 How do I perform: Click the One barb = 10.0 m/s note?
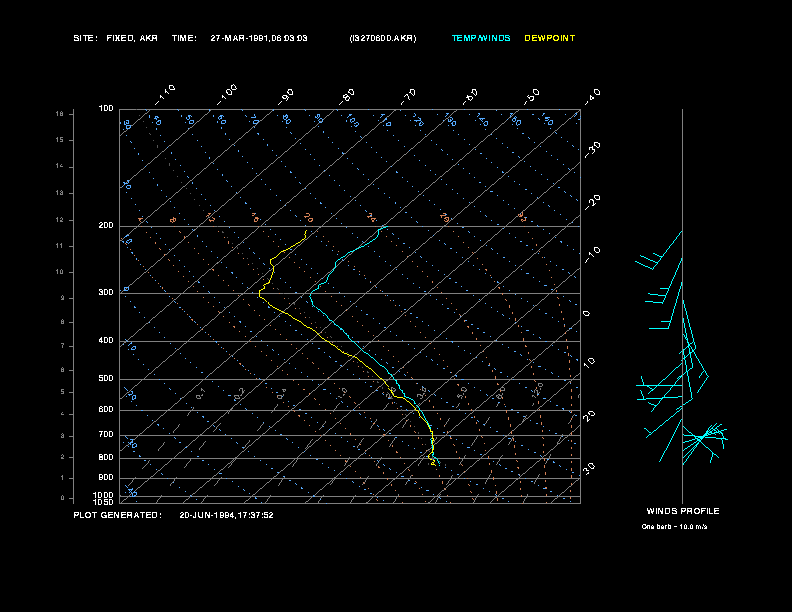(x=674, y=527)
